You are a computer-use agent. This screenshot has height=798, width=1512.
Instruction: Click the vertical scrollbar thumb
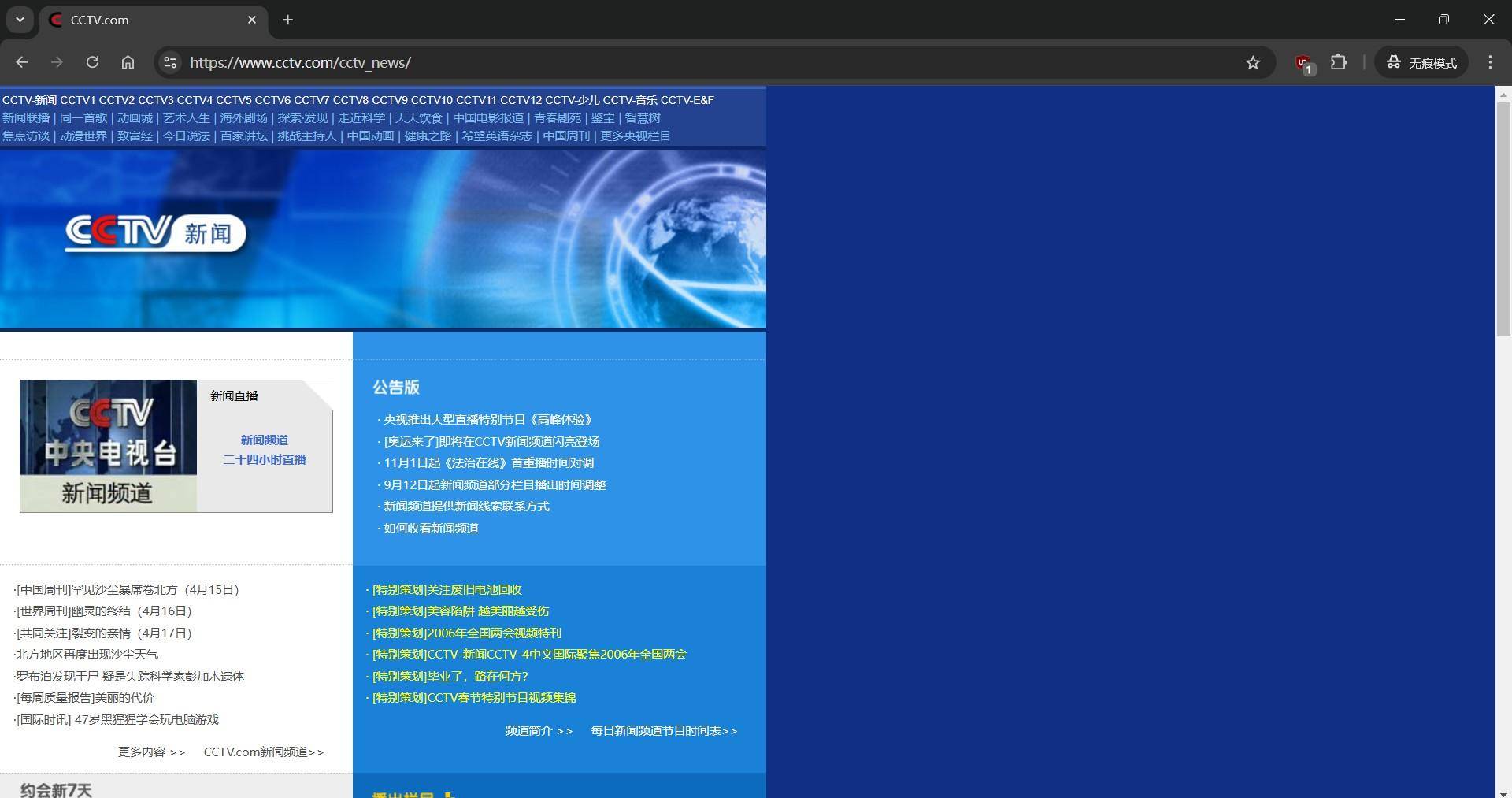(x=1503, y=219)
